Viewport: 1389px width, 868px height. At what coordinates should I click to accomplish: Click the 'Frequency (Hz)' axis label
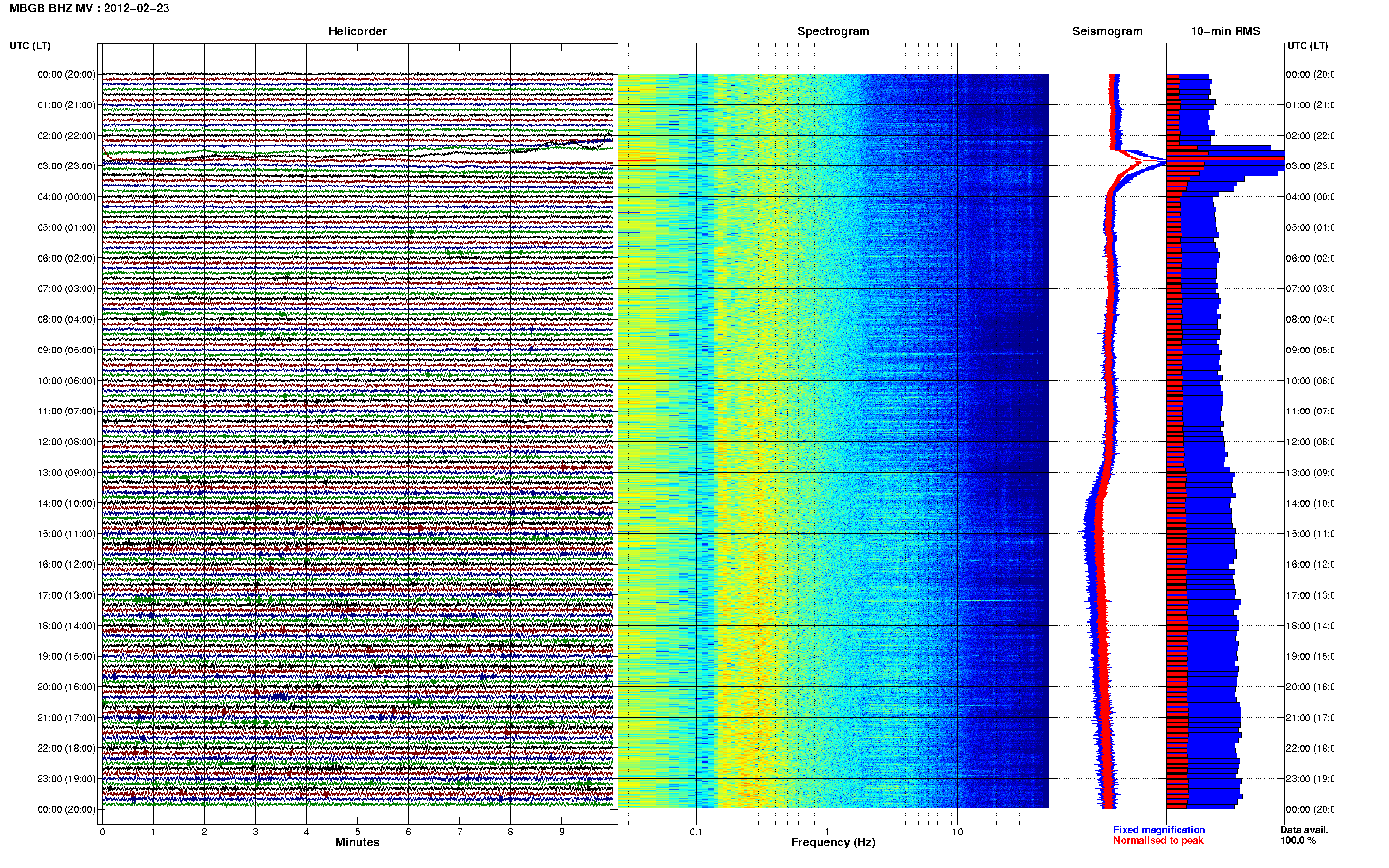(x=833, y=843)
